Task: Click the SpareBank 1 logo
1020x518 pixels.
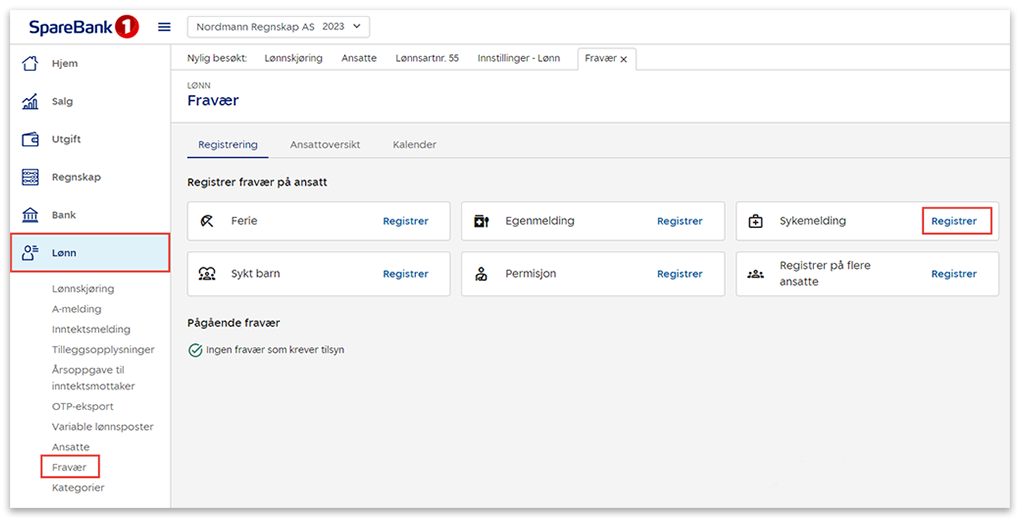Action: tap(83, 27)
